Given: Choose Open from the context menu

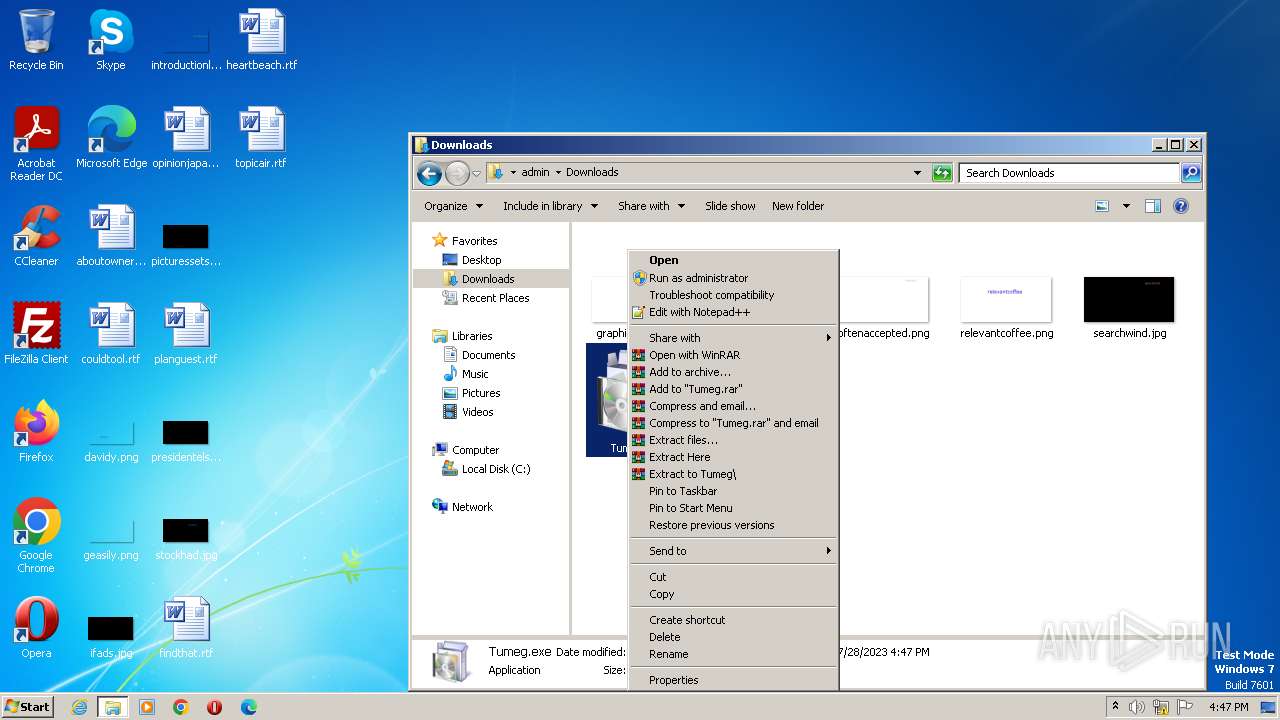Looking at the screenshot, I should 733,260.
